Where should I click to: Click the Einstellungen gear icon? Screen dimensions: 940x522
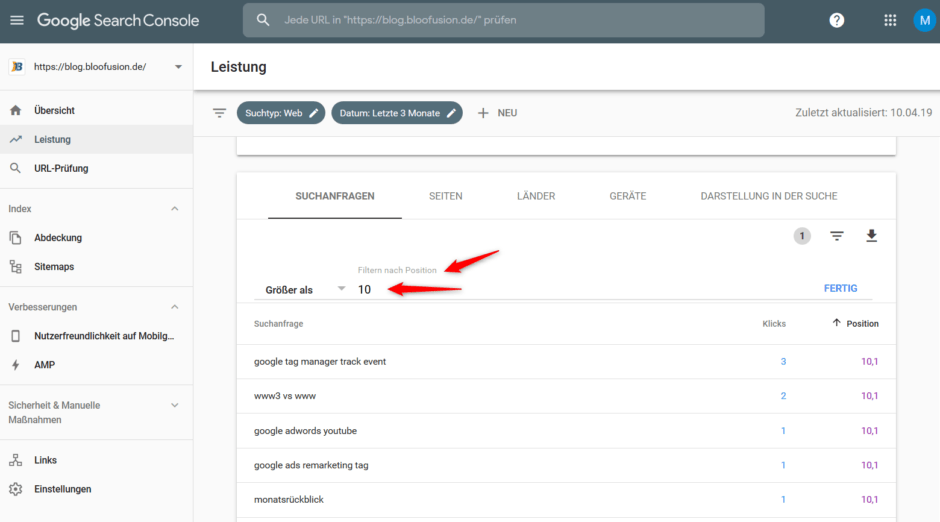pos(16,489)
